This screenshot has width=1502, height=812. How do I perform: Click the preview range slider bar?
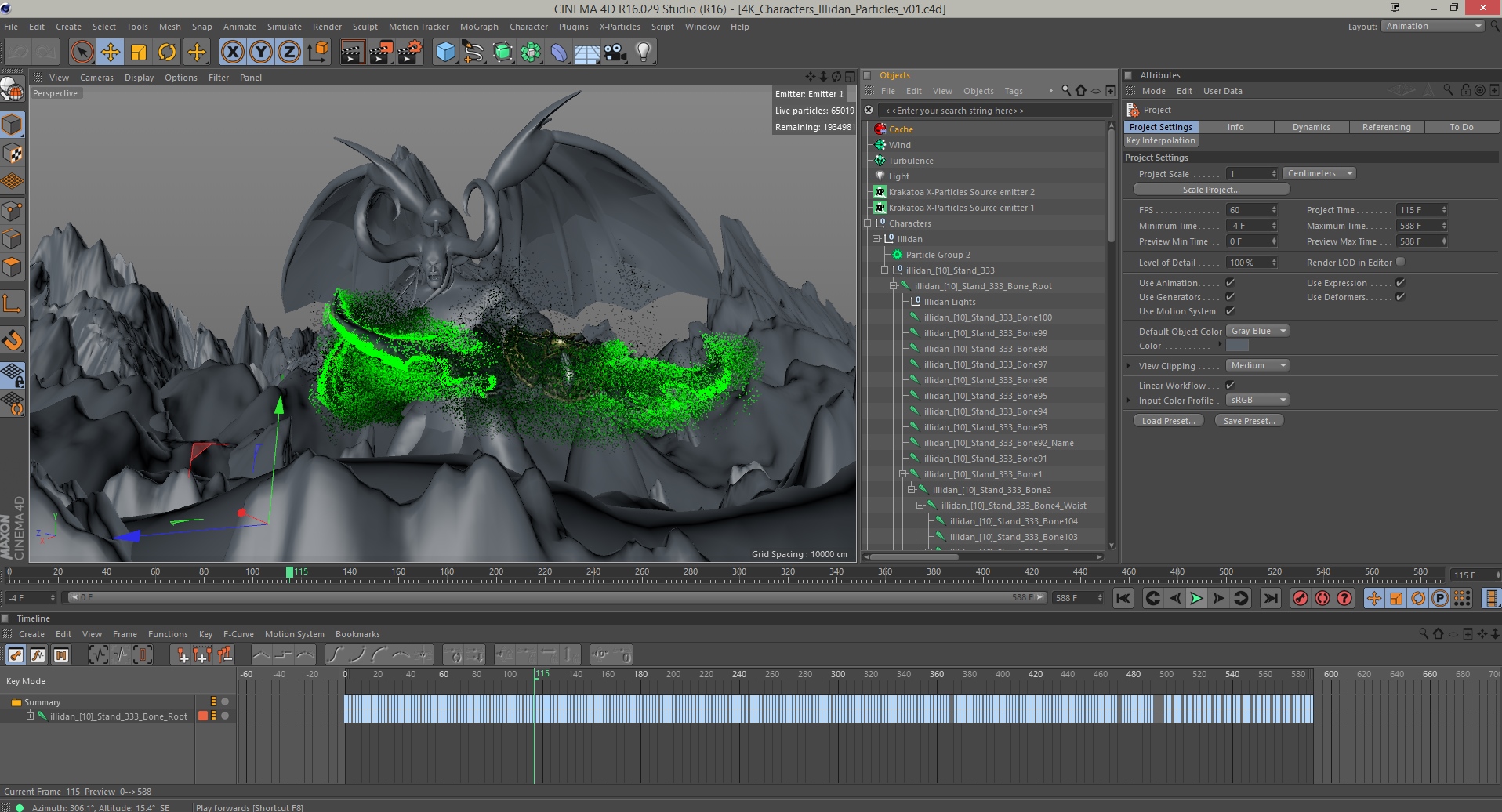tap(557, 597)
